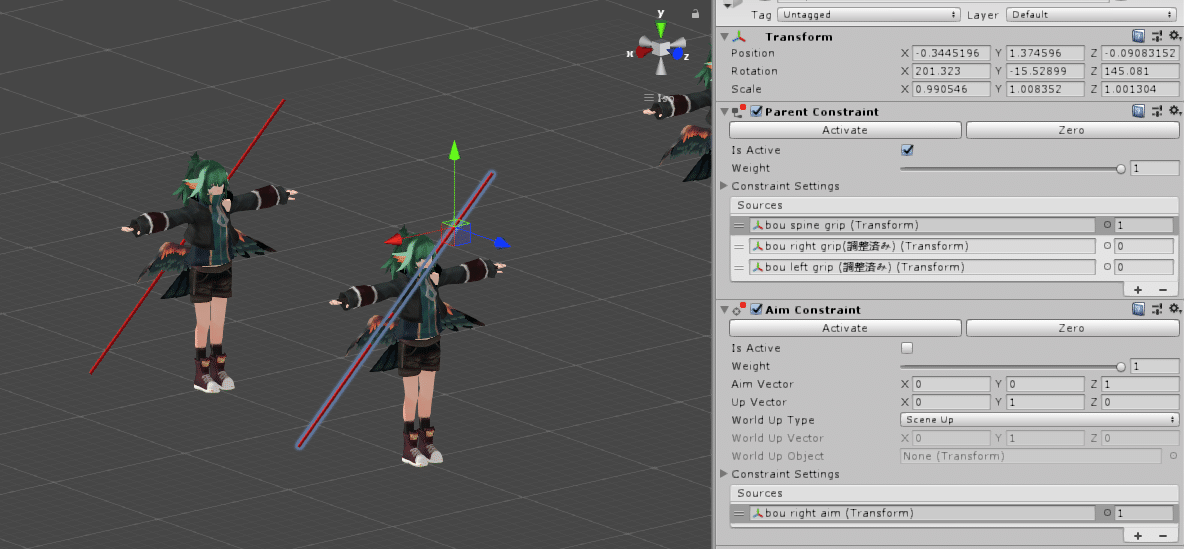Click the Up Vector Y field
Image resolution: width=1184 pixels, height=549 pixels.
point(1045,402)
